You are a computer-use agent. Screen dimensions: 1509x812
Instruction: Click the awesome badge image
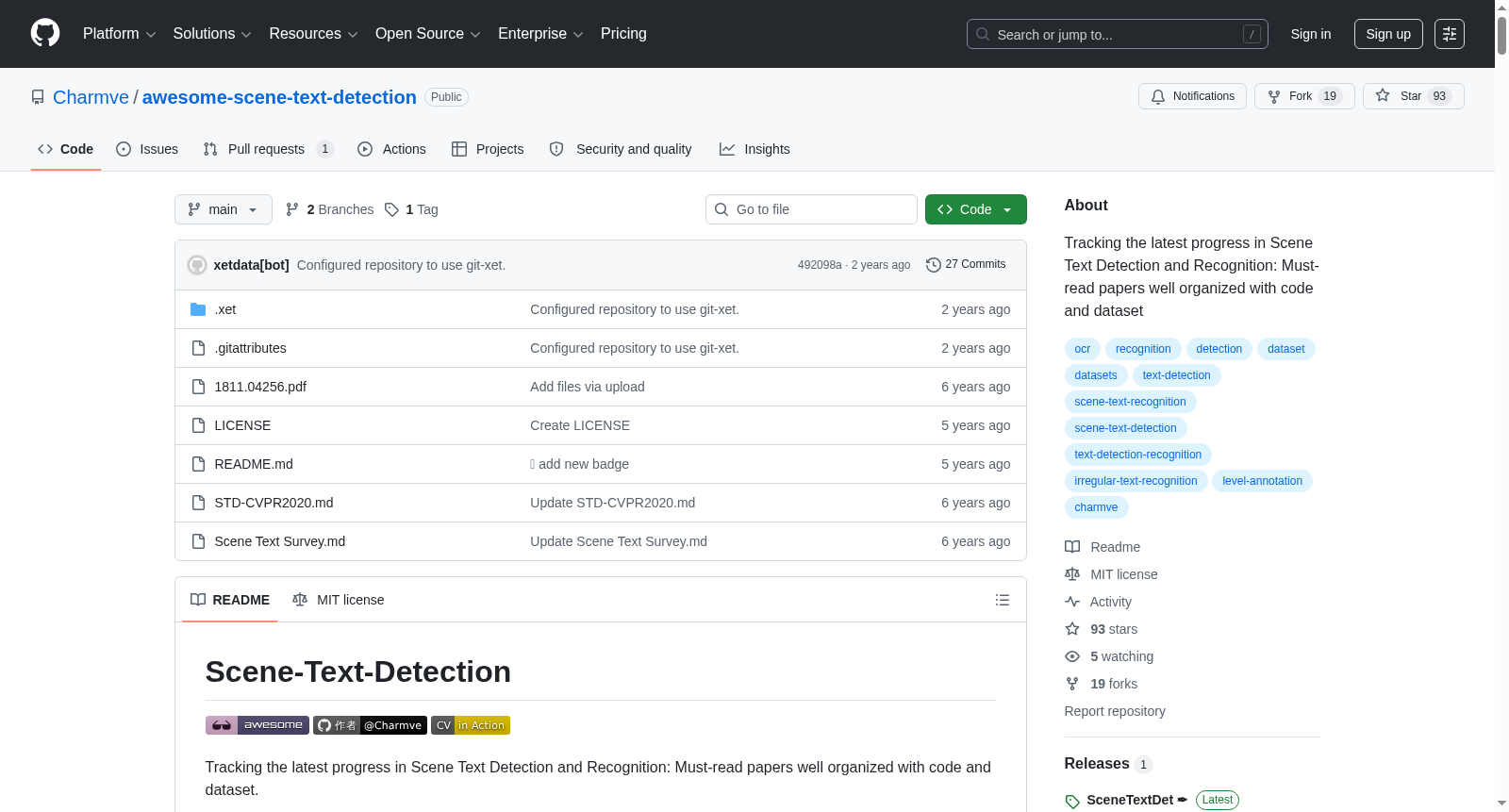coord(257,725)
